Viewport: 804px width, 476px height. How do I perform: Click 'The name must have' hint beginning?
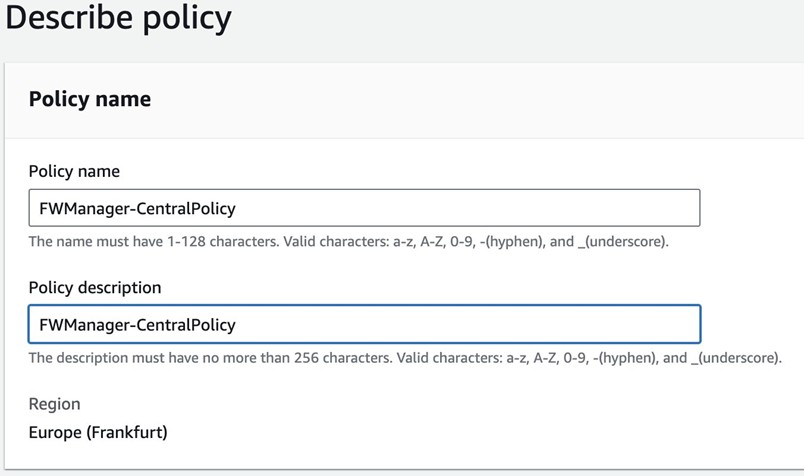click(x=90, y=242)
